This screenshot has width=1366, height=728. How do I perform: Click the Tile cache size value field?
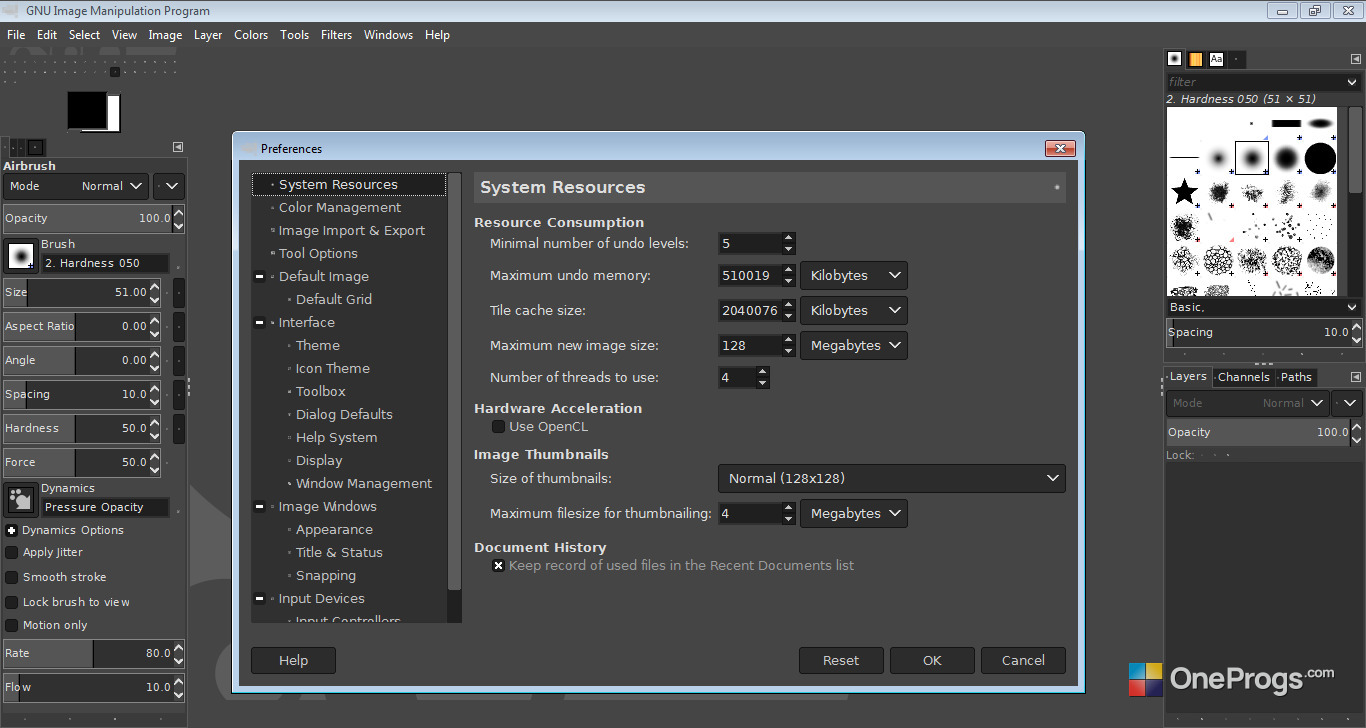click(x=750, y=311)
